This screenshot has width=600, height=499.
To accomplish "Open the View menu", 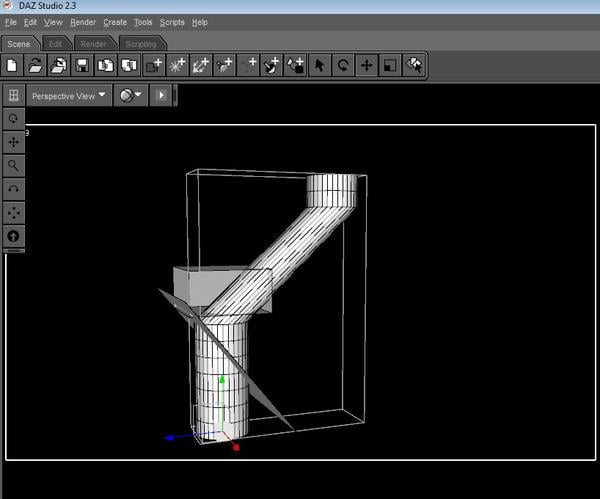I will 53,23.
